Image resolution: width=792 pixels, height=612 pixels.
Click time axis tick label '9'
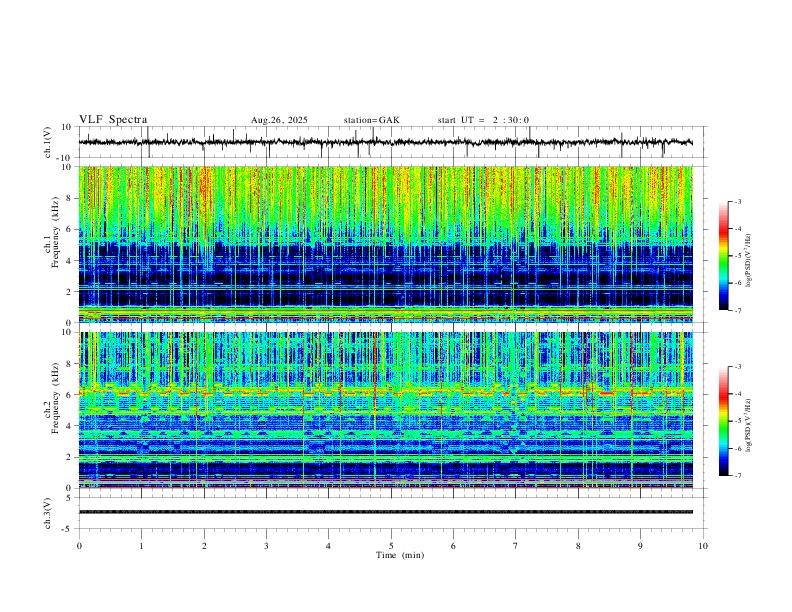coord(640,546)
